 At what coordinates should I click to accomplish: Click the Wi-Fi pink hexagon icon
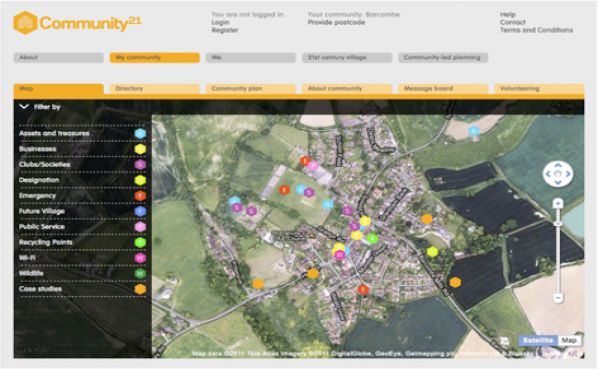coord(140,258)
